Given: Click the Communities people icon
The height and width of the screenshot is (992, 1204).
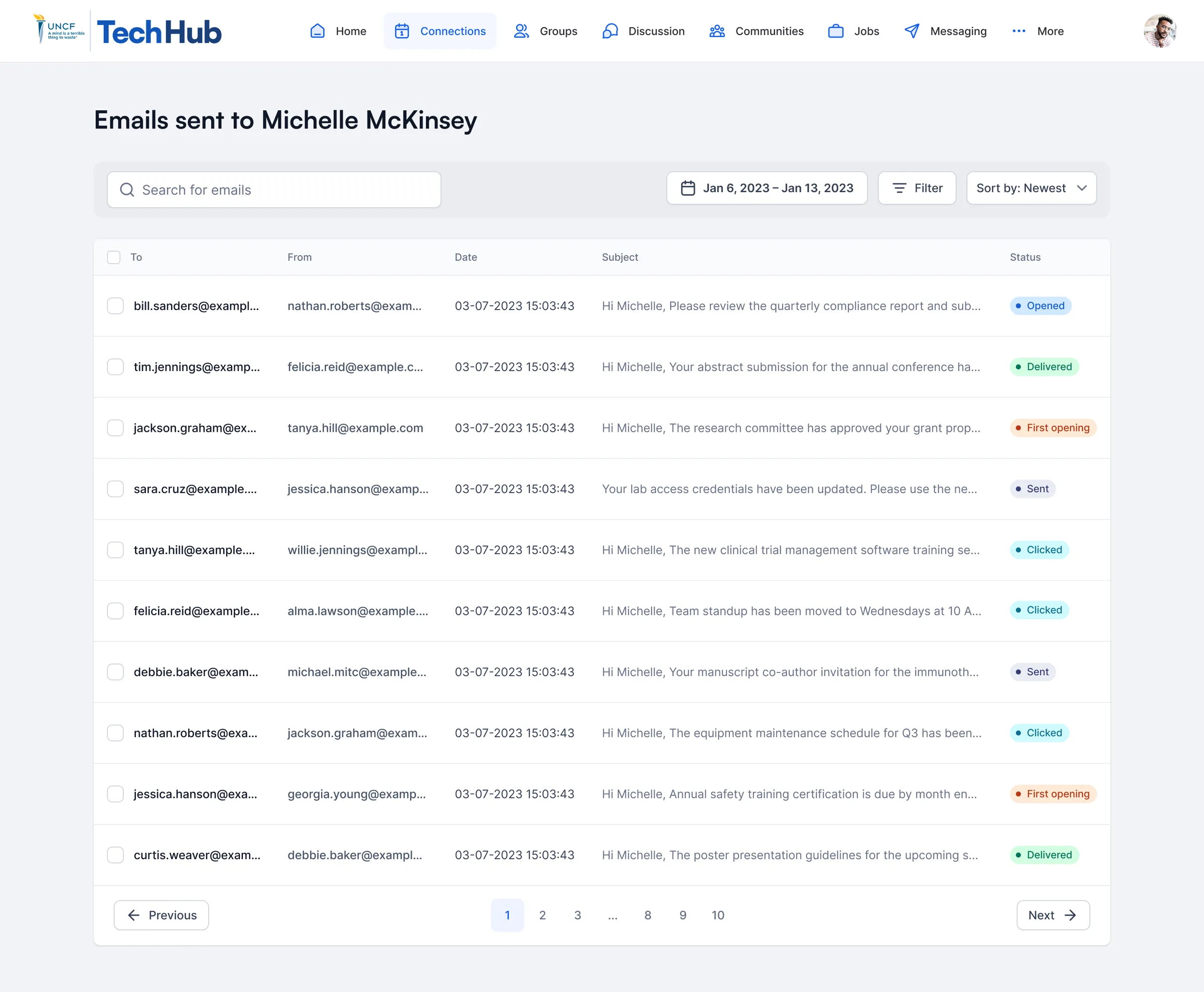Looking at the screenshot, I should [x=717, y=31].
